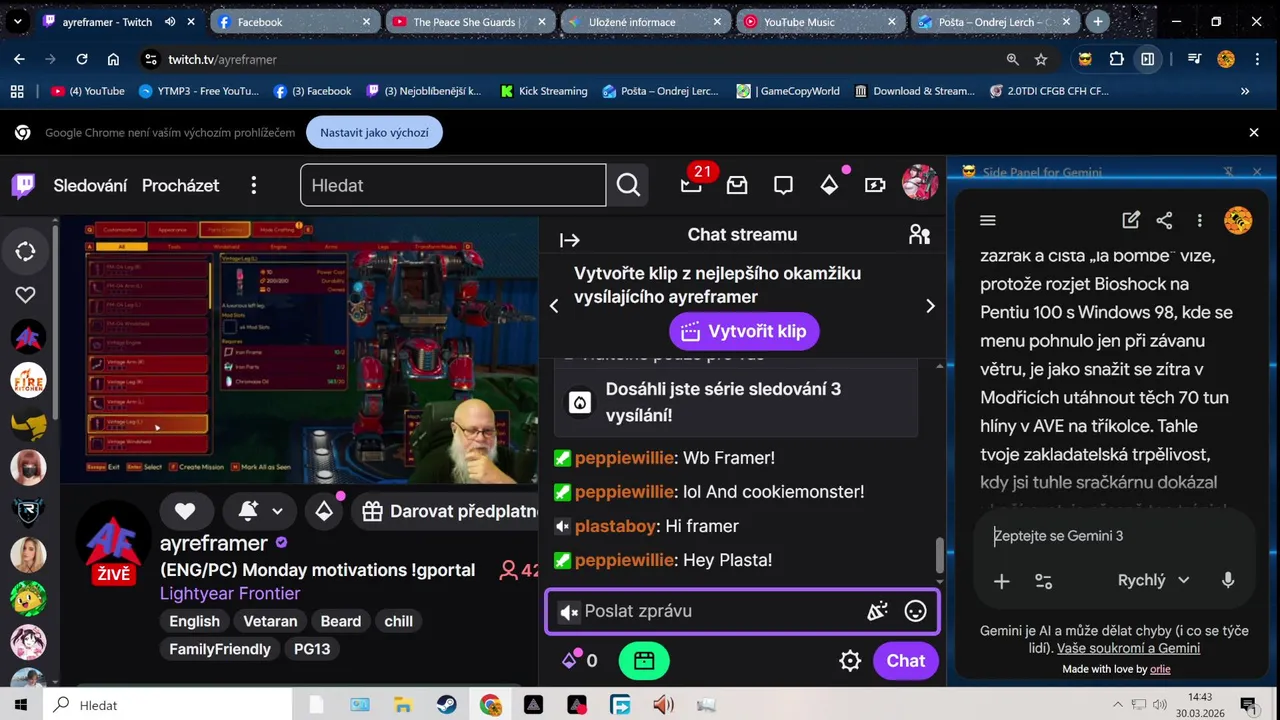Switch to the Facebook tab

click(295, 21)
